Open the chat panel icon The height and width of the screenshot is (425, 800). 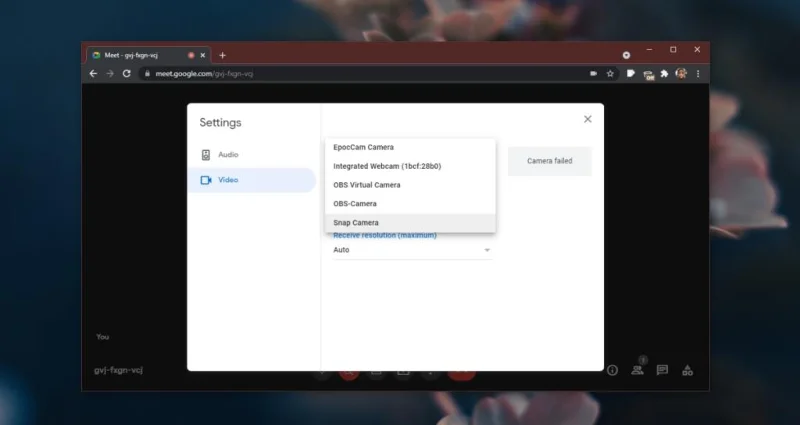662,370
